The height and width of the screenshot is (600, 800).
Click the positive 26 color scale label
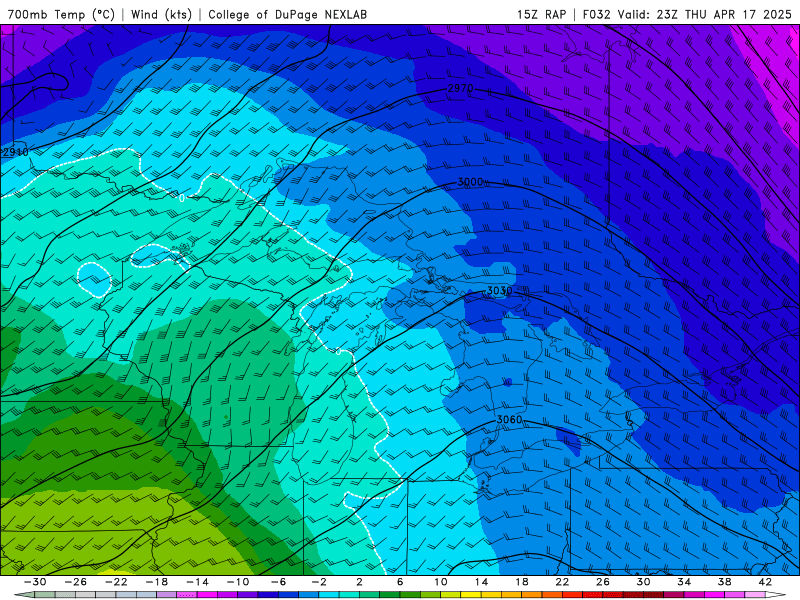pyautogui.click(x=603, y=582)
